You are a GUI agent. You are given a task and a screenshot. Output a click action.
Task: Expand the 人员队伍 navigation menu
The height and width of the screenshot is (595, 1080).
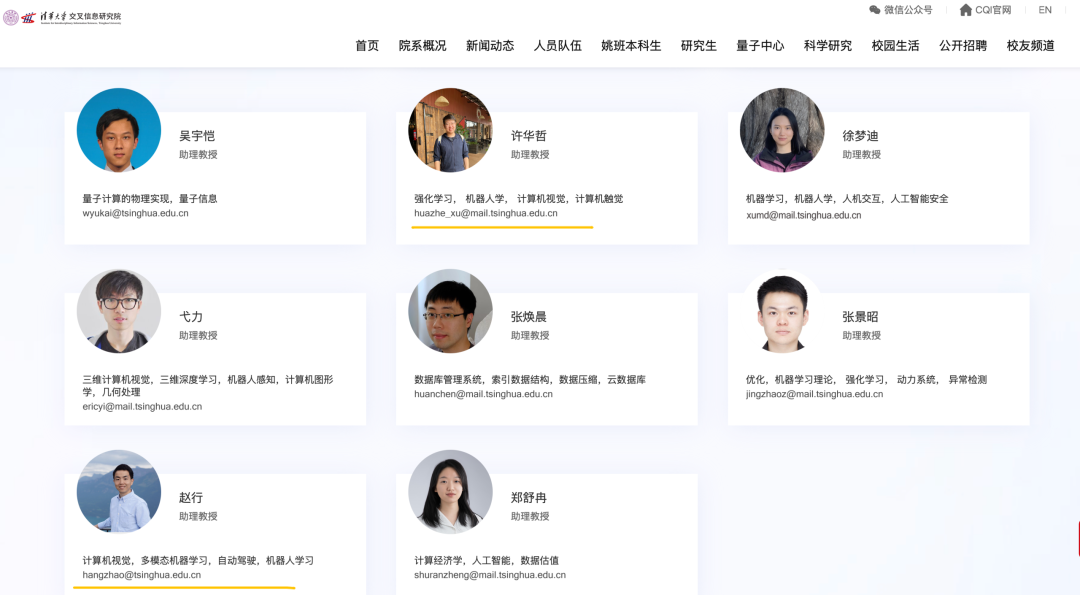(557, 46)
